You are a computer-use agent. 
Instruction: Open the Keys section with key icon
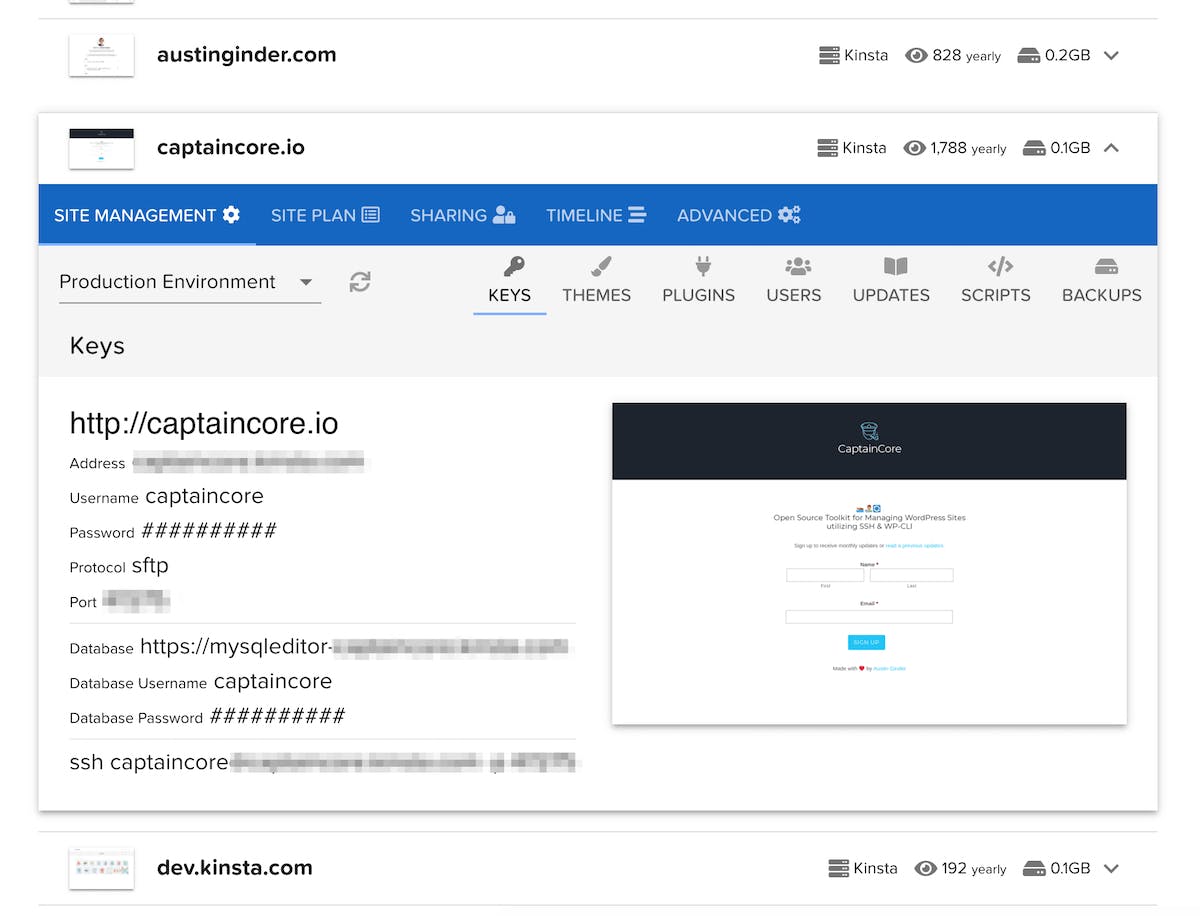pyautogui.click(x=510, y=281)
